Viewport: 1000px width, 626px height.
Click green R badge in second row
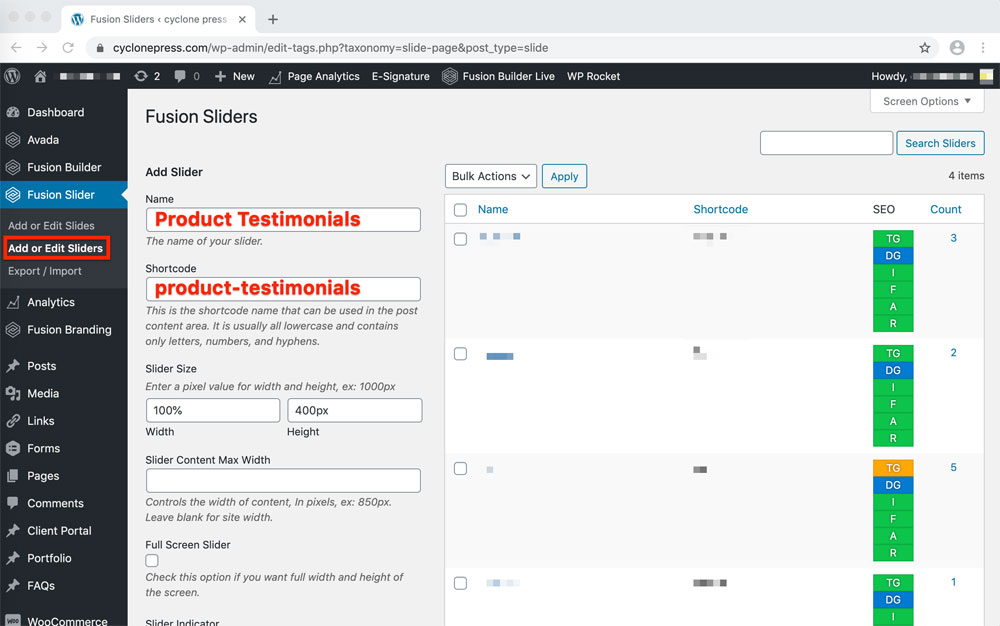pyautogui.click(x=893, y=439)
